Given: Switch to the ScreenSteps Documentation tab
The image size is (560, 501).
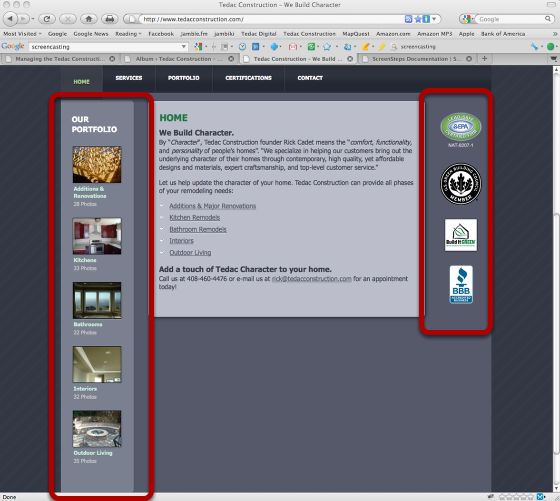Looking at the screenshot, I should tap(417, 59).
